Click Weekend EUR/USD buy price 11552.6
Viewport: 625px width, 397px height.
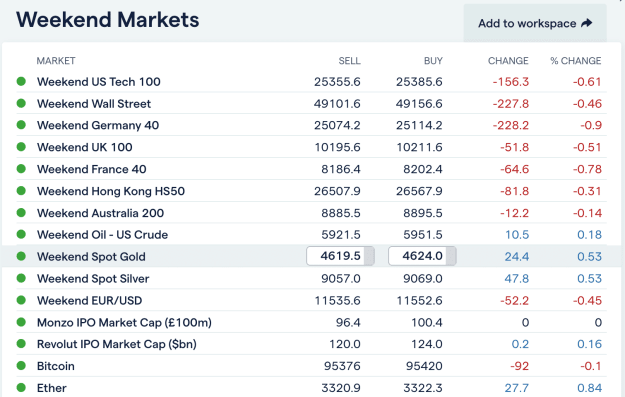pos(419,300)
